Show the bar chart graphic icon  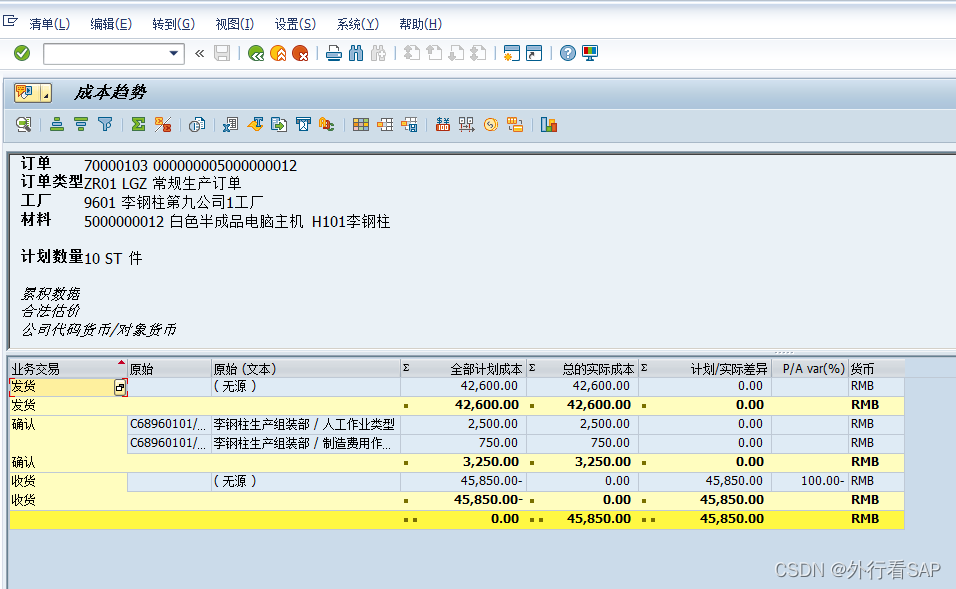click(x=548, y=125)
